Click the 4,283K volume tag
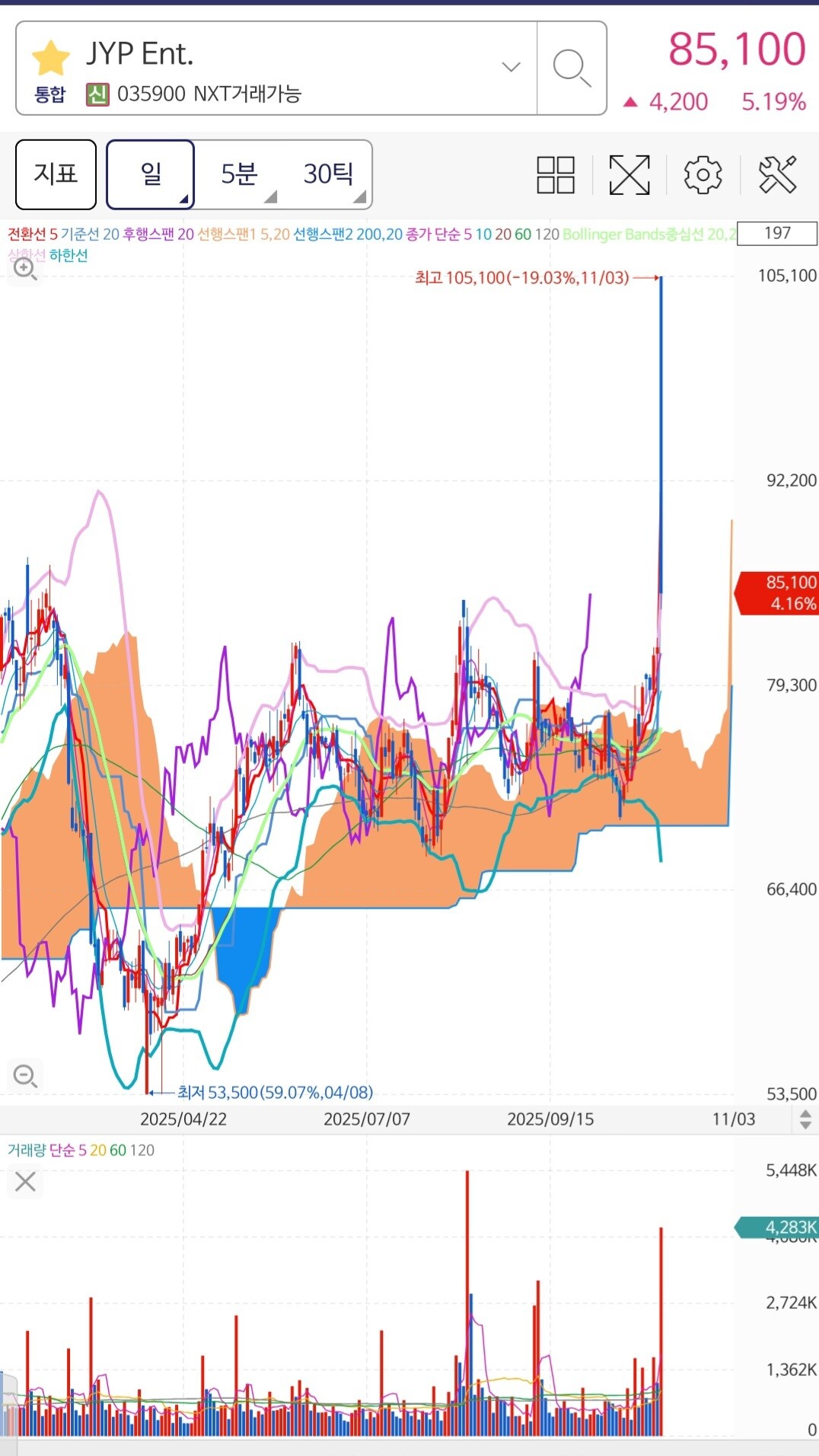The image size is (819, 1456). [776, 1228]
